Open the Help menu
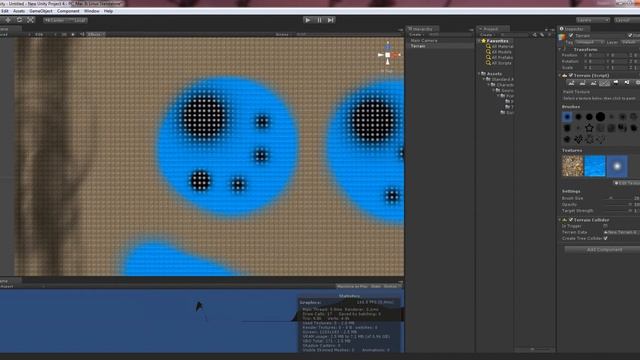The height and width of the screenshot is (360, 640). pyautogui.click(x=108, y=11)
